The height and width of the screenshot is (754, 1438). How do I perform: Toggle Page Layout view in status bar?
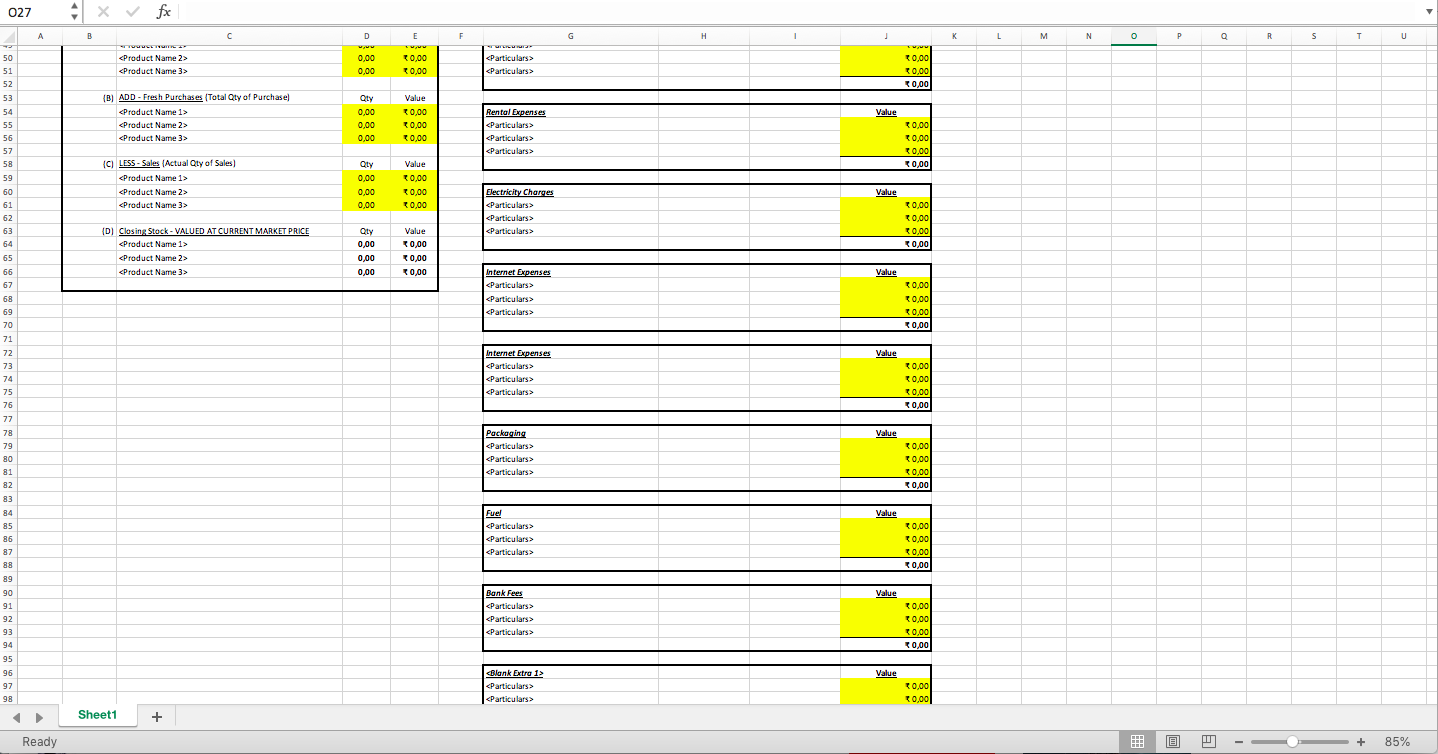click(x=1172, y=741)
